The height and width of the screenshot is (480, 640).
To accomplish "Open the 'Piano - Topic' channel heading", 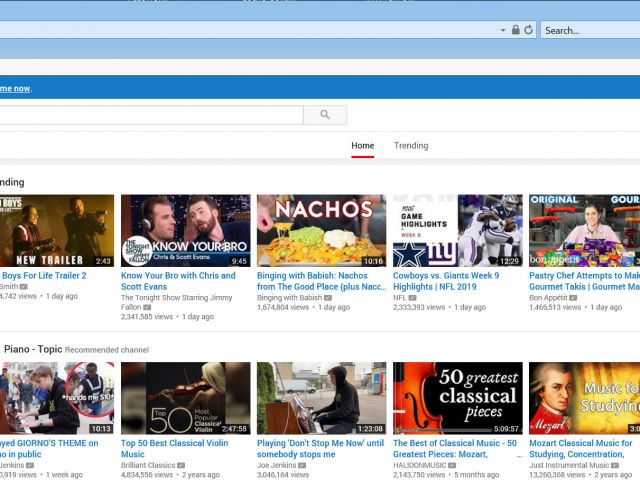I will (x=33, y=349).
